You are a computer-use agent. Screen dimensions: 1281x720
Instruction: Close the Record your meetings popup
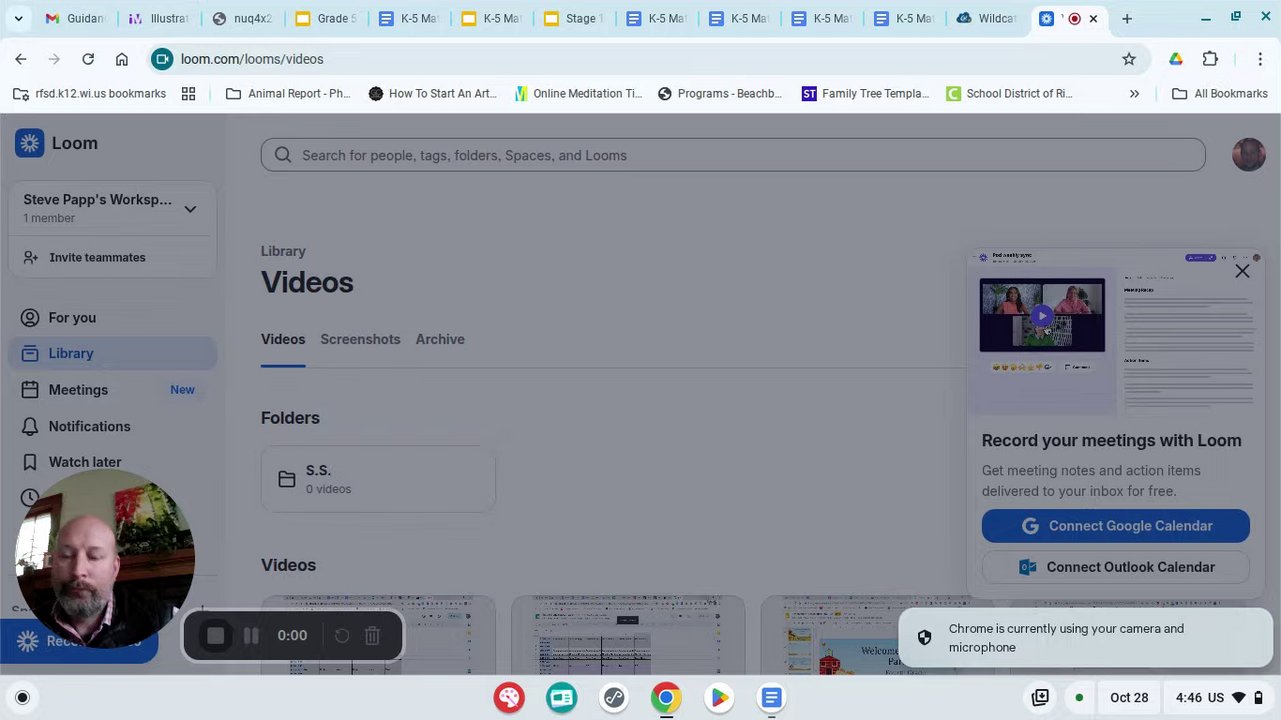[1242, 271]
